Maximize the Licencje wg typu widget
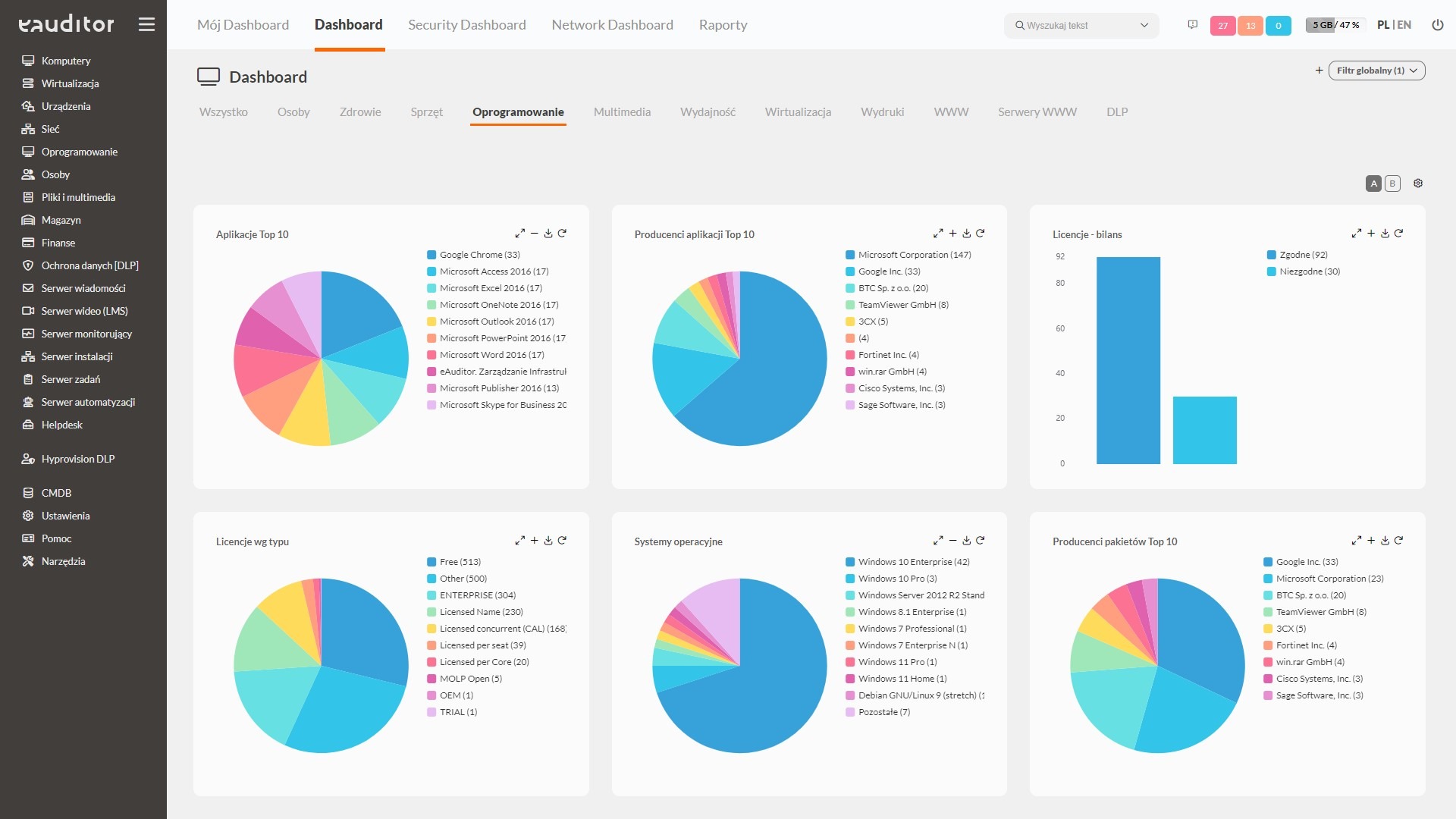 click(519, 541)
